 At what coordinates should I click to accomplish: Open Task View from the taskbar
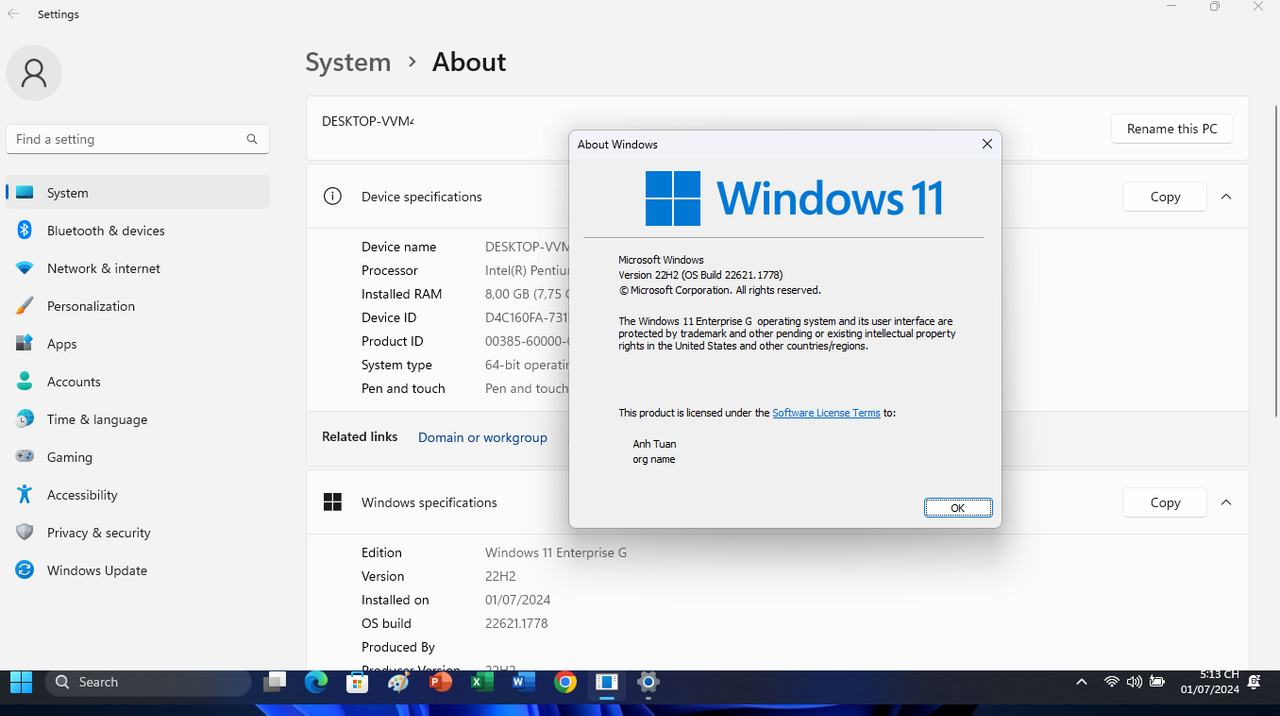[x=275, y=682]
